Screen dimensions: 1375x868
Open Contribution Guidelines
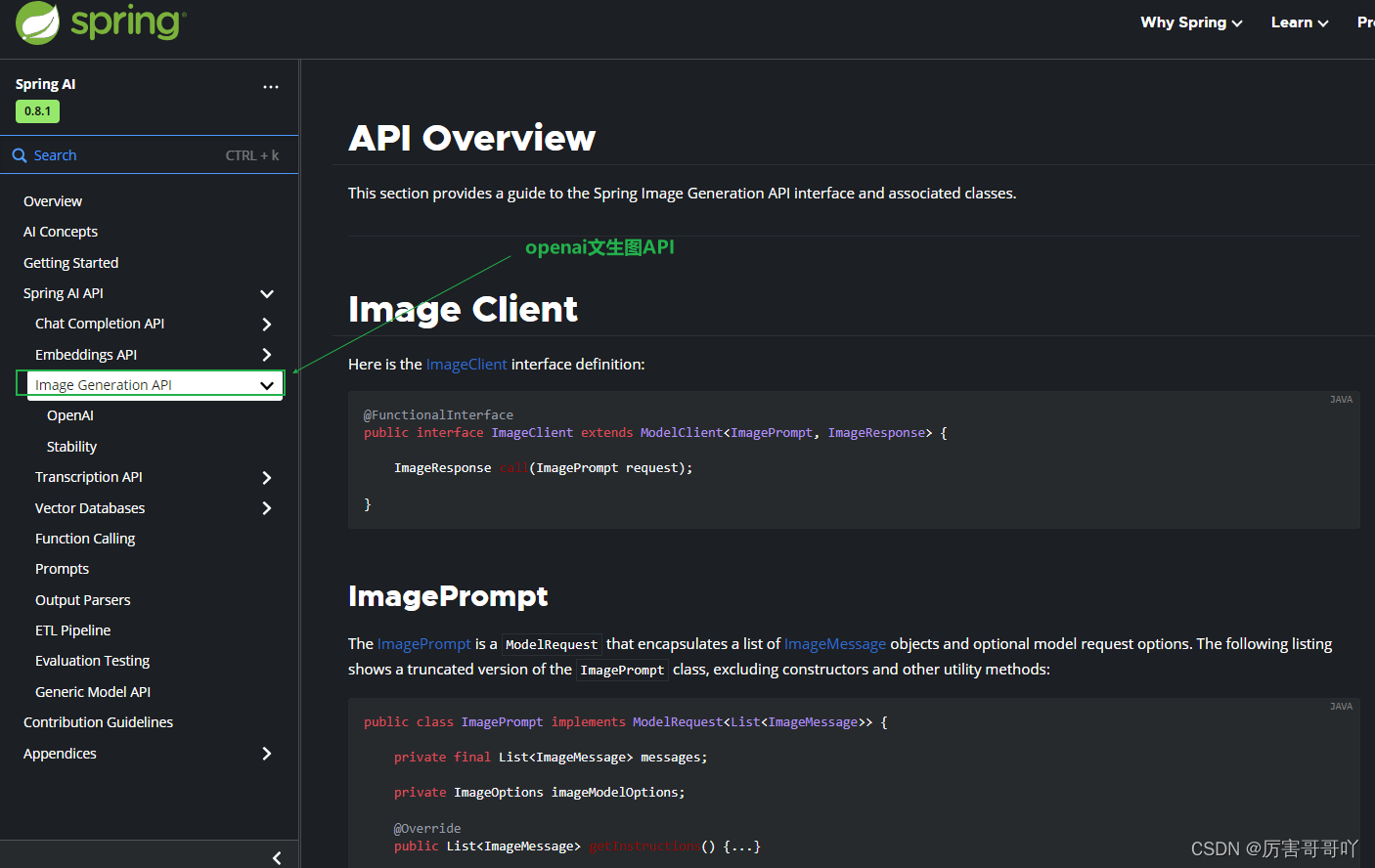coord(98,722)
